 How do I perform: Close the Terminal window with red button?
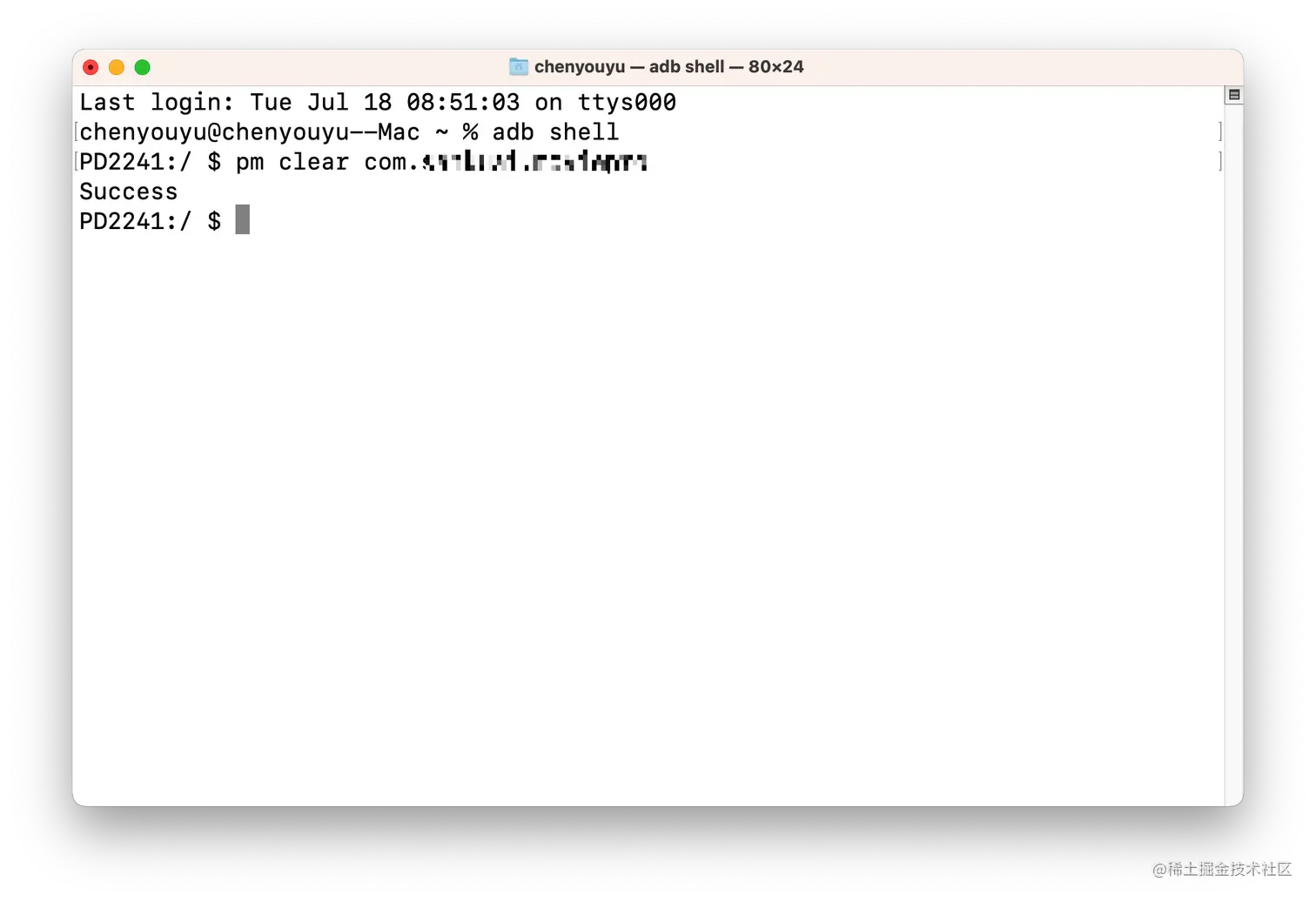click(x=91, y=67)
